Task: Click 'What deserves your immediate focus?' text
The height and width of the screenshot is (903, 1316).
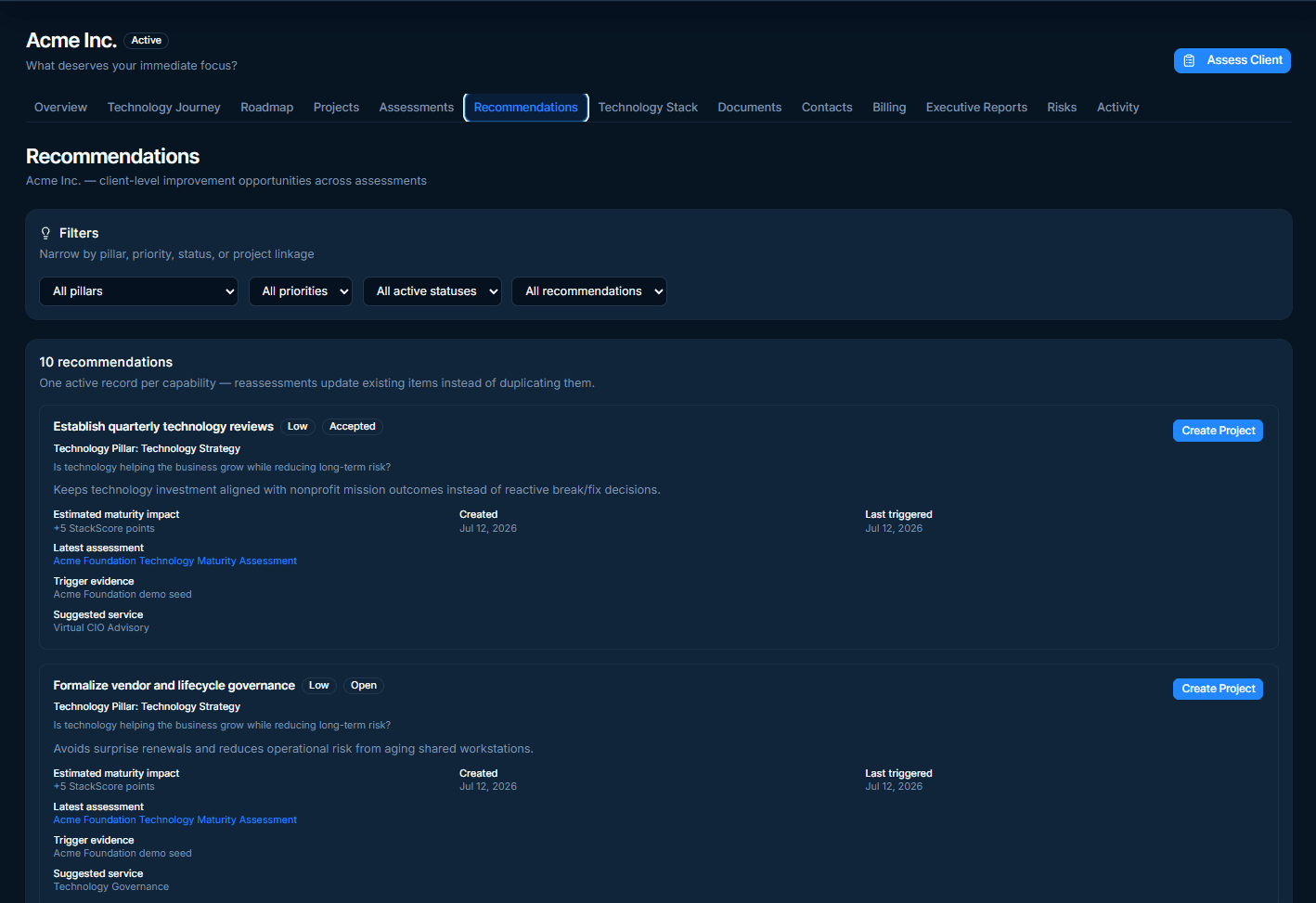Action: click(132, 66)
